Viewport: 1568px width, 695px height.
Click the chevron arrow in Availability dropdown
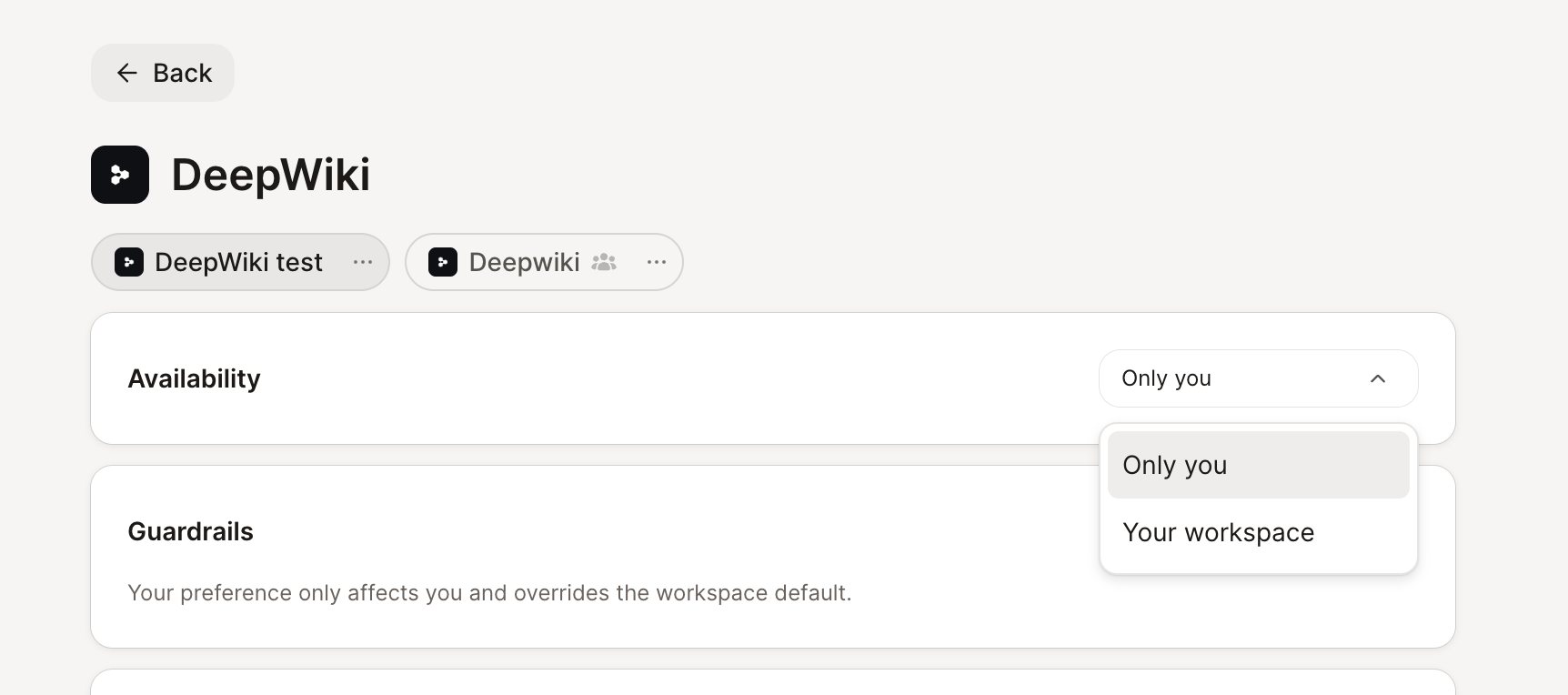click(x=1378, y=378)
